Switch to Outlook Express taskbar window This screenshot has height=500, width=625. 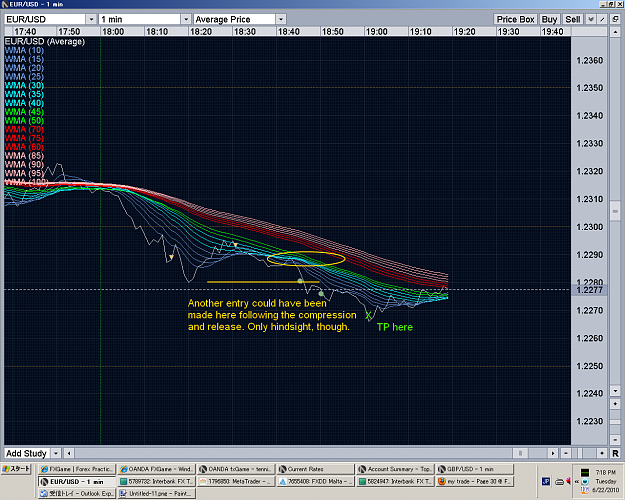[77, 494]
